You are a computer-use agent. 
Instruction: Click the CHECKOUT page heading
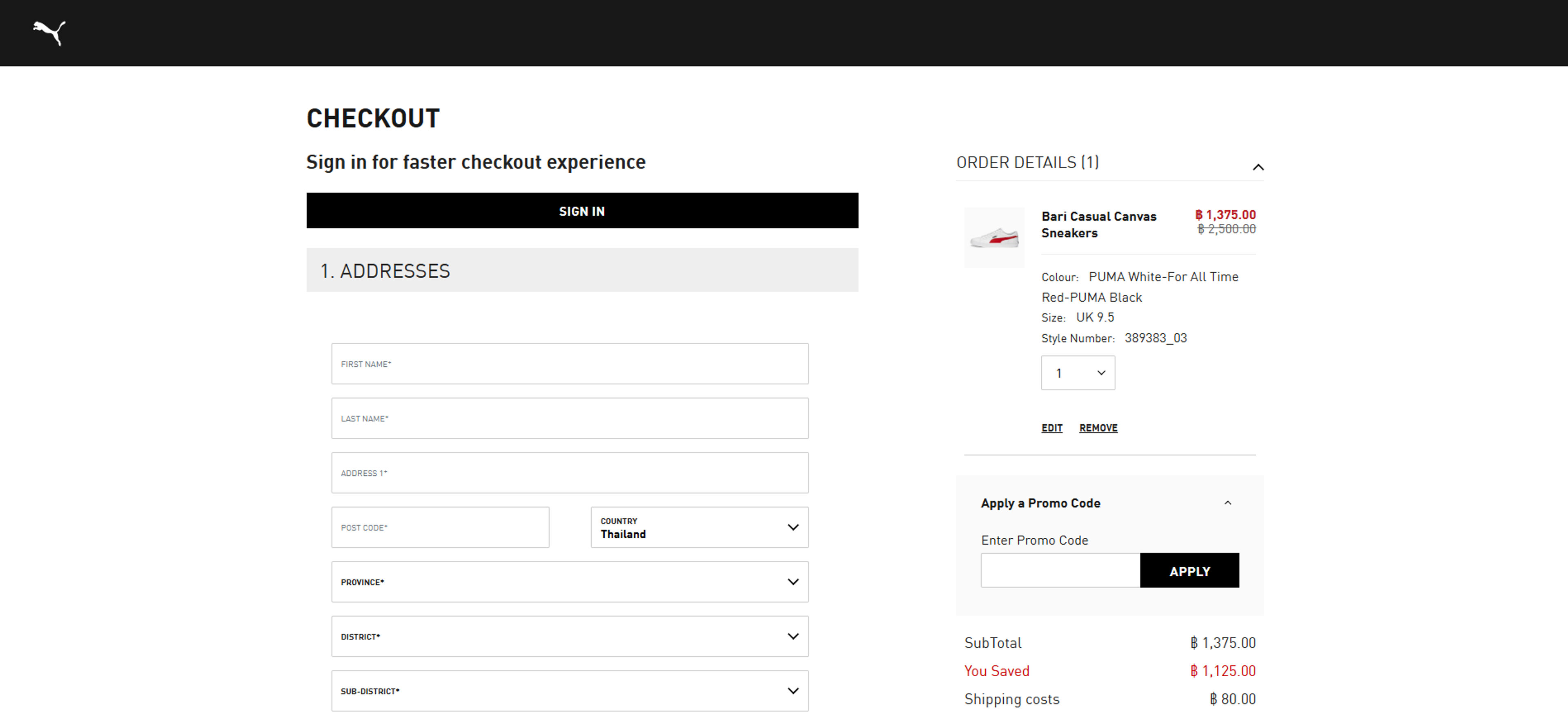click(372, 118)
